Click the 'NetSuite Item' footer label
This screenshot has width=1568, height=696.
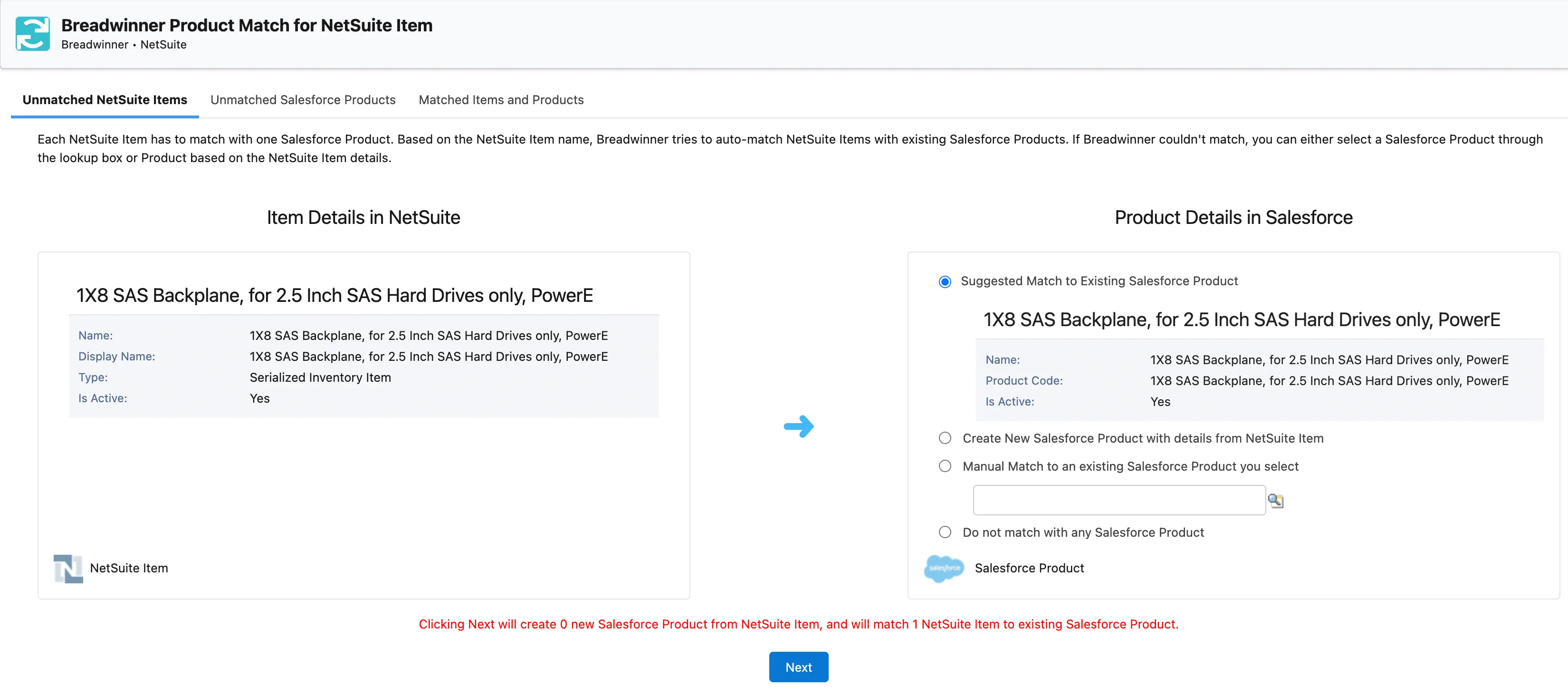pos(129,568)
